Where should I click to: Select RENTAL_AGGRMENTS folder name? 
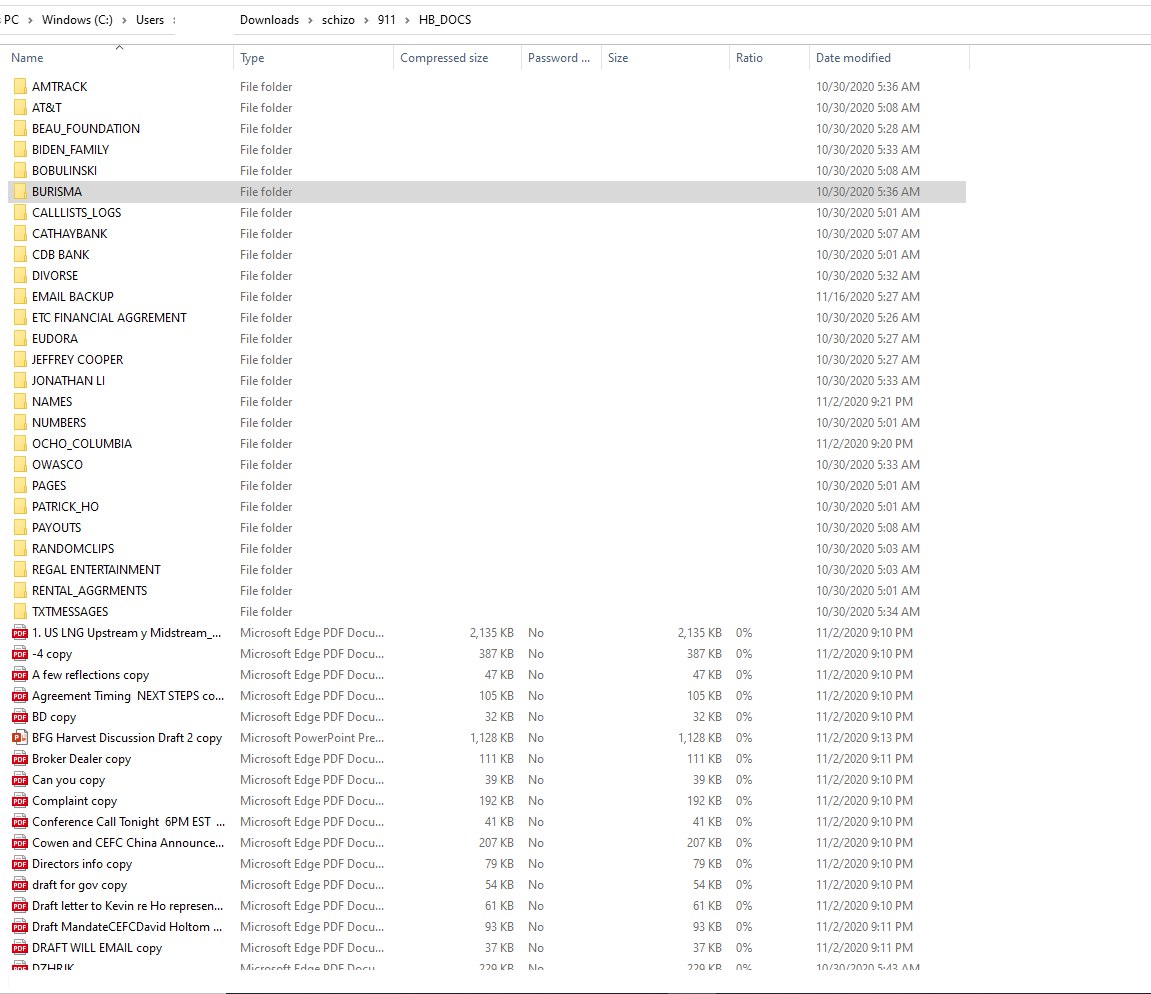90,591
